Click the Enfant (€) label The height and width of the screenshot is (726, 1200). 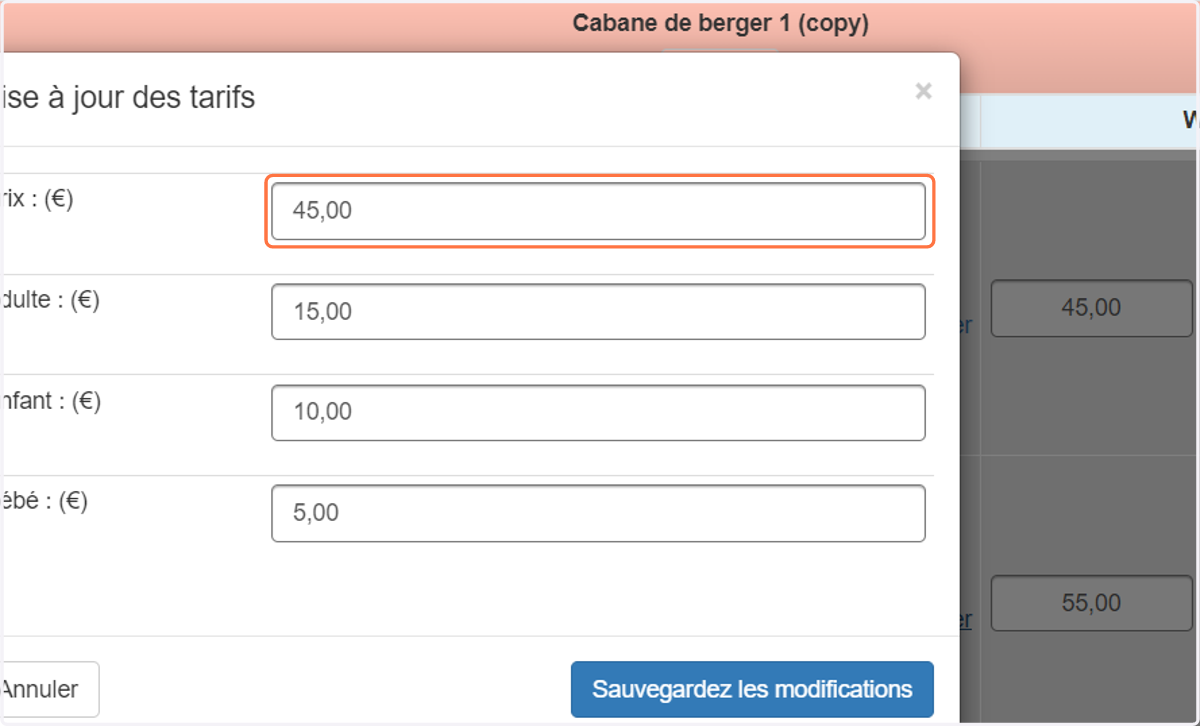(50, 401)
